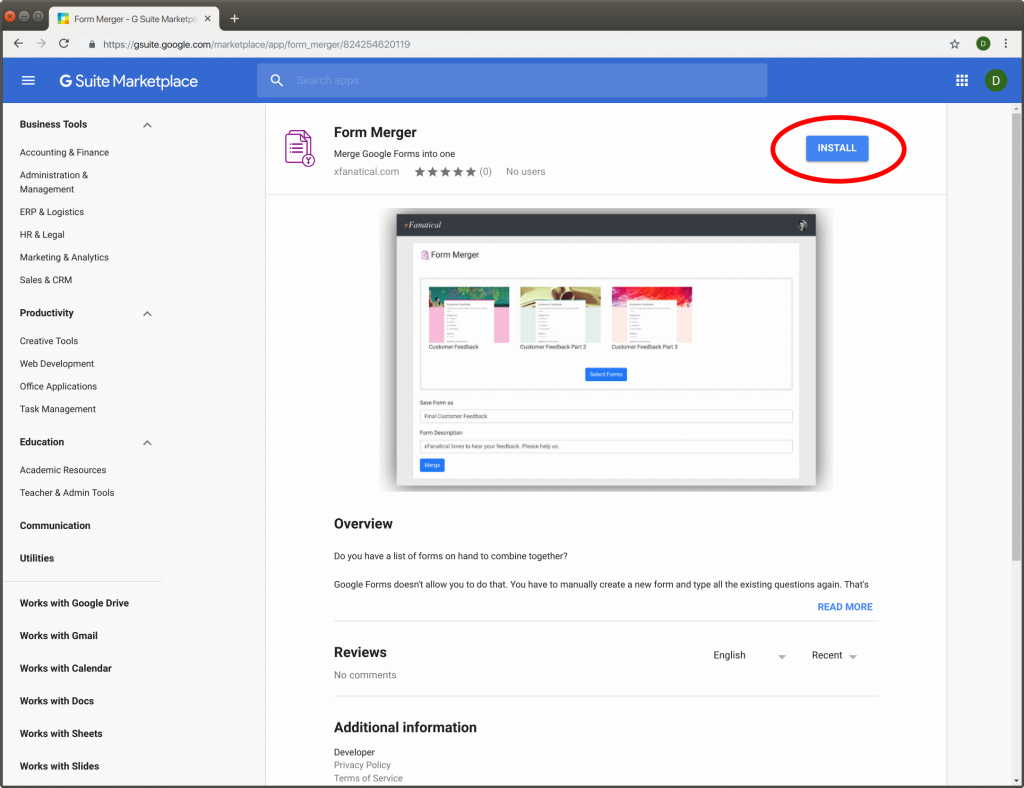Reload the current page

(64, 44)
